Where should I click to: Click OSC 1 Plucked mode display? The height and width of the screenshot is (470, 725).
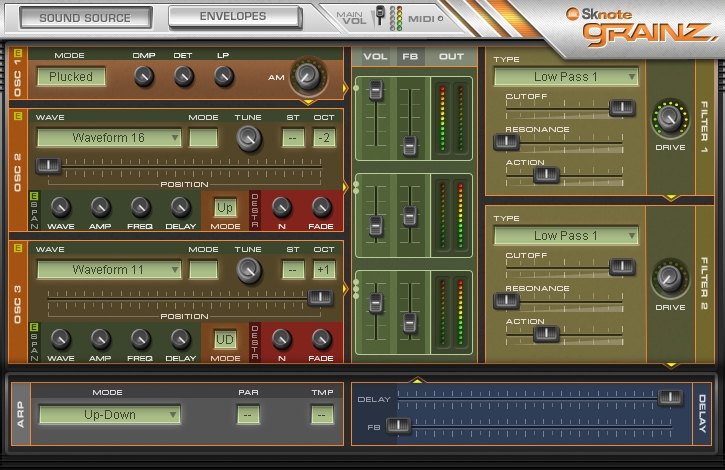point(71,77)
